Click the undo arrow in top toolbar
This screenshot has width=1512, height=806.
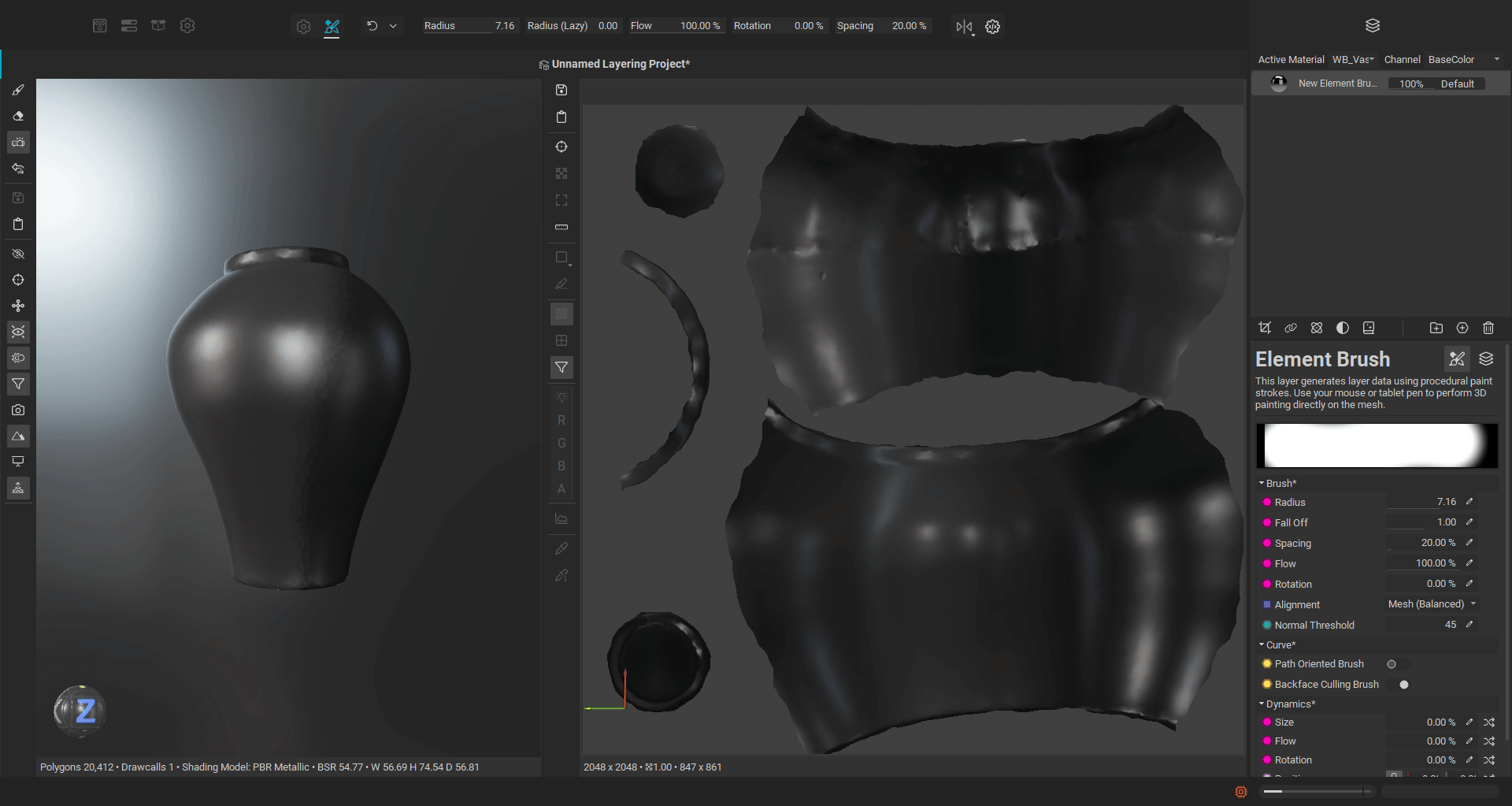tap(372, 26)
